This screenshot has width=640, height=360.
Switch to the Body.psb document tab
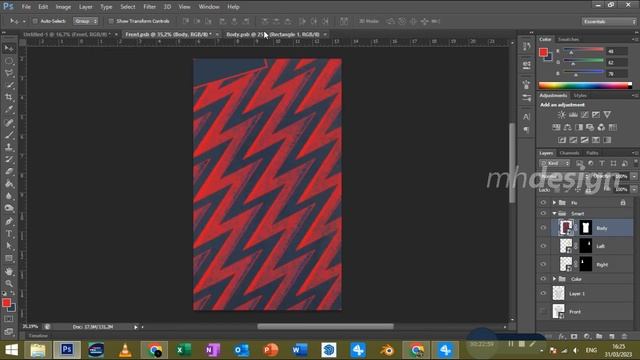pos(273,34)
